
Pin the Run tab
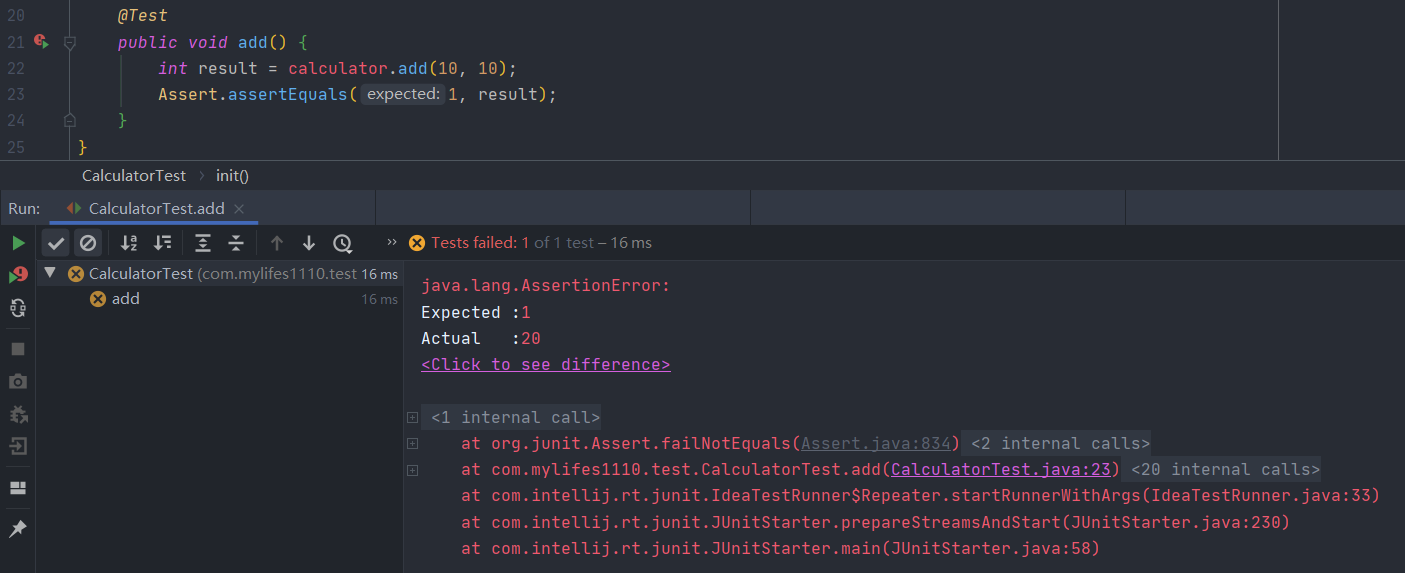(18, 529)
